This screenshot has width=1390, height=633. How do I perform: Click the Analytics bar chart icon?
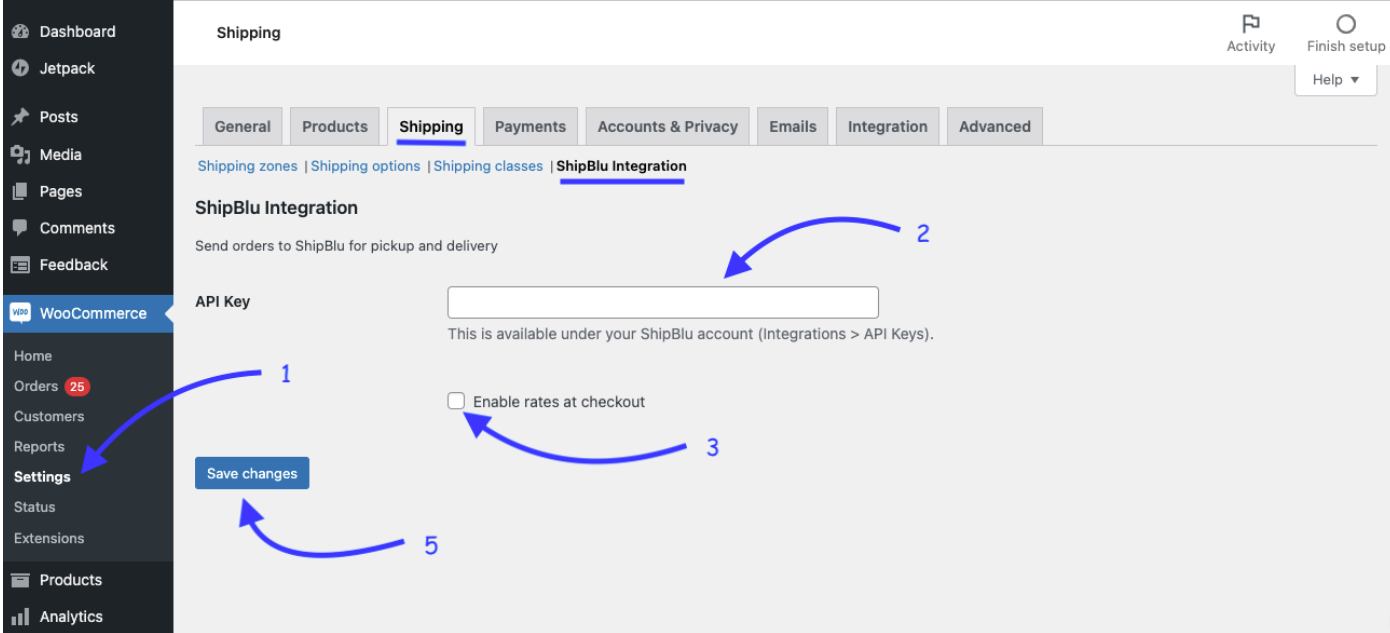pyautogui.click(x=20, y=617)
